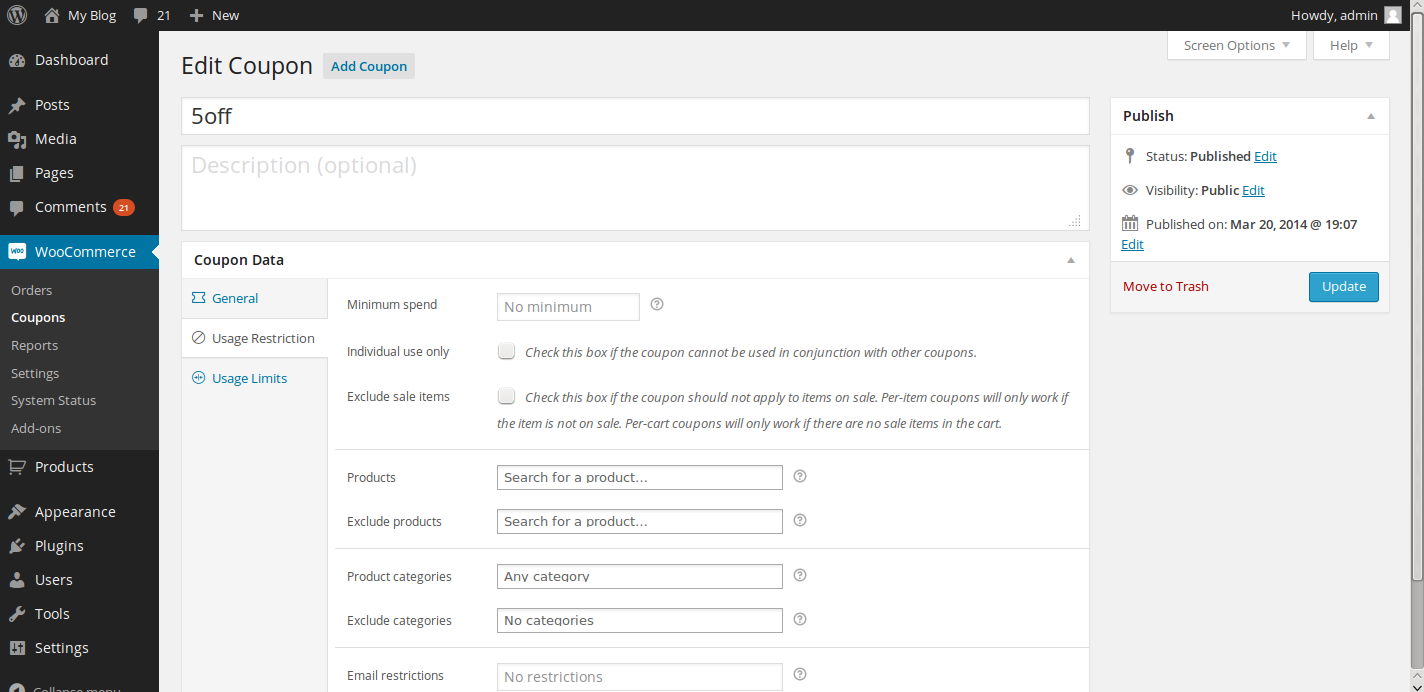Check the Exclude sale items box
Image resolution: width=1424 pixels, height=692 pixels.
point(507,395)
